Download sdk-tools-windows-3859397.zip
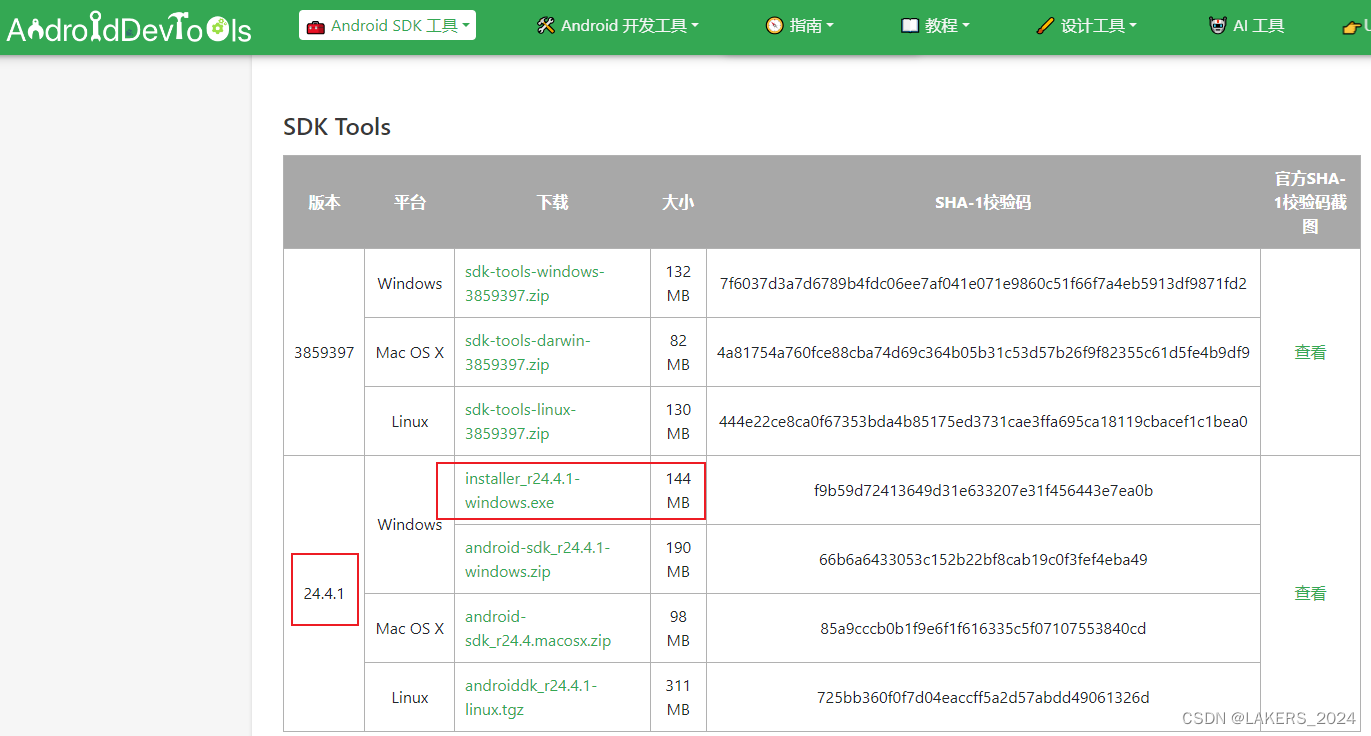 (x=535, y=284)
